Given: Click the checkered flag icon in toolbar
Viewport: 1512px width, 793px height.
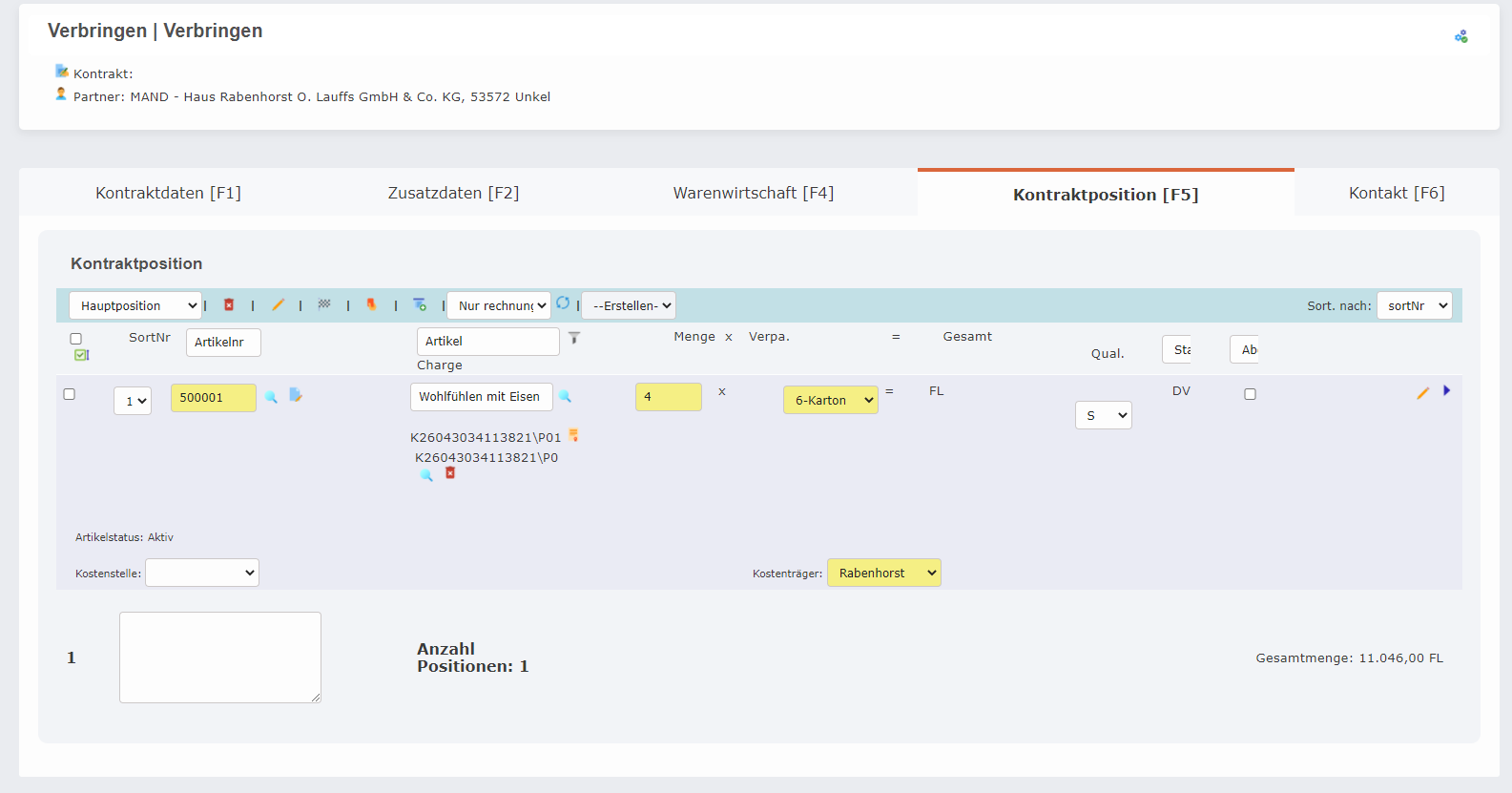Looking at the screenshot, I should point(324,304).
